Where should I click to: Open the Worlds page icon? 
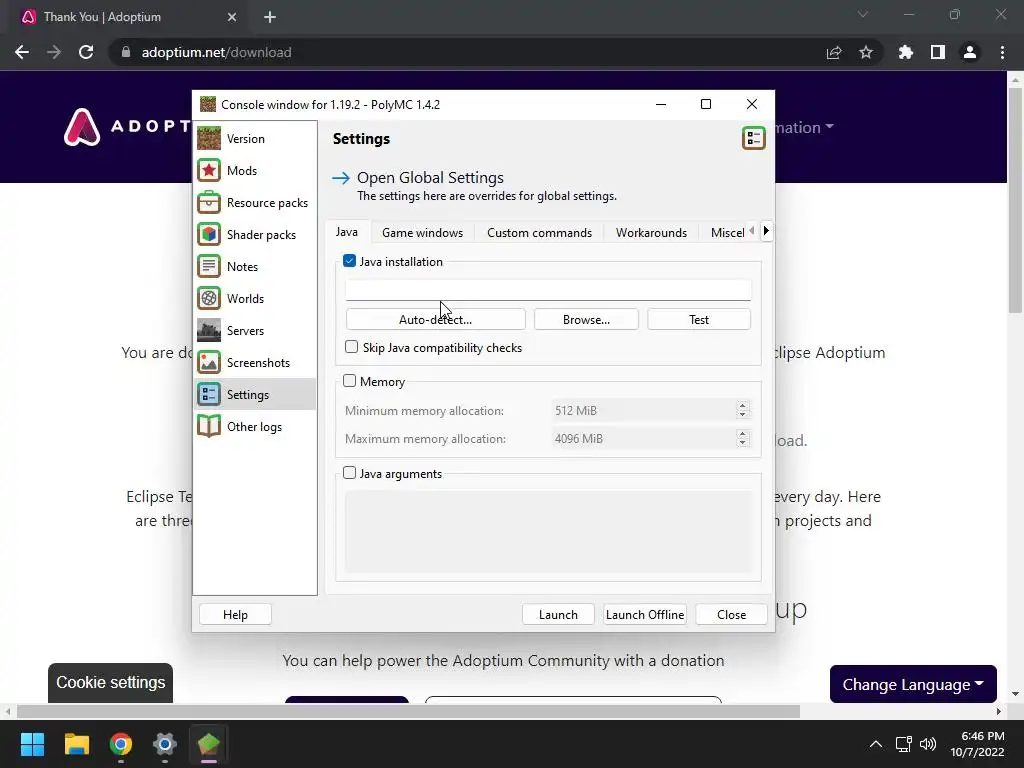point(209,298)
